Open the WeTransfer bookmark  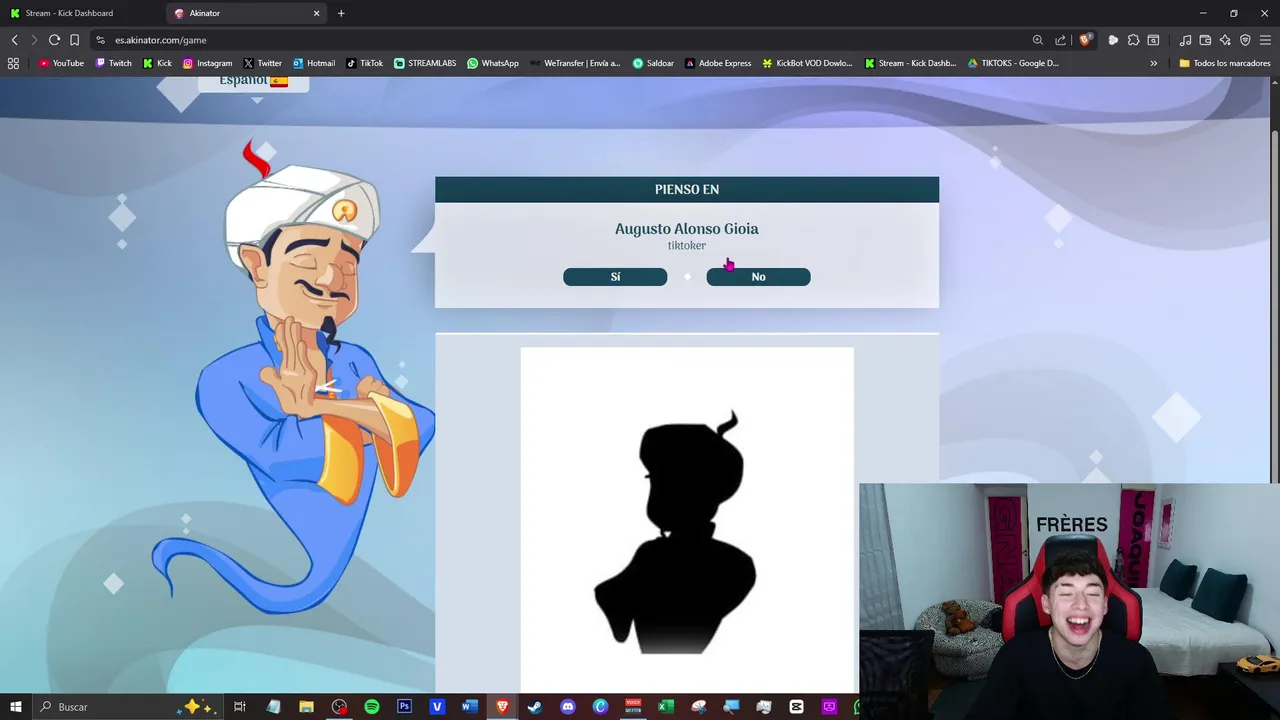click(x=575, y=63)
